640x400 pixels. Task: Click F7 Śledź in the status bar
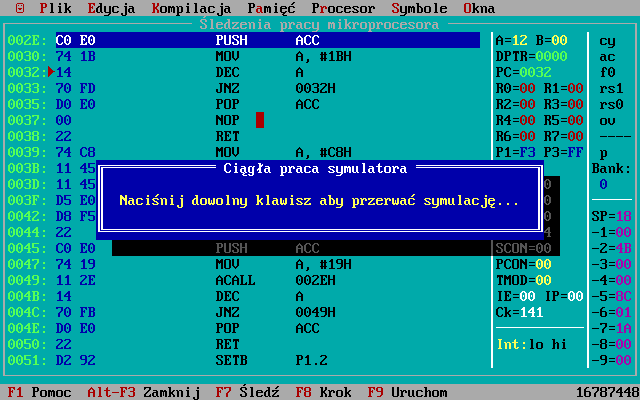pos(247,392)
